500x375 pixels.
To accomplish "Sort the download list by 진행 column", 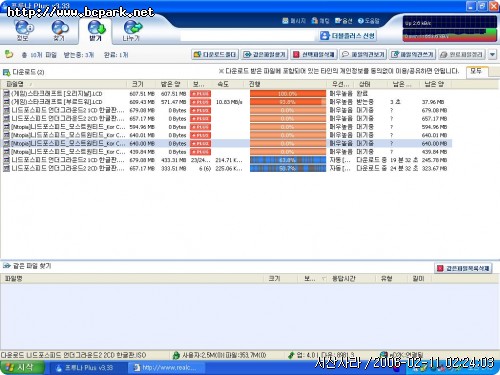I will (287, 84).
